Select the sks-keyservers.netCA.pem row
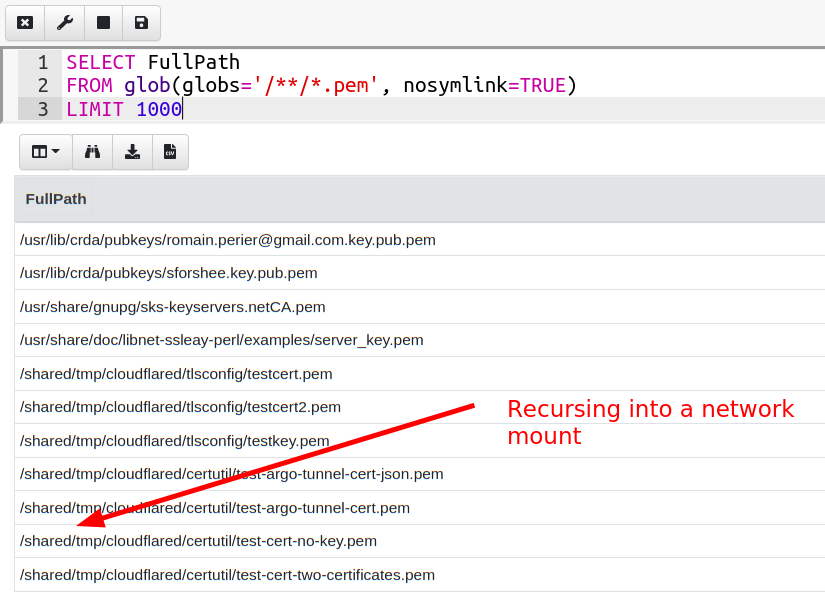The height and width of the screenshot is (596, 825). (x=172, y=307)
